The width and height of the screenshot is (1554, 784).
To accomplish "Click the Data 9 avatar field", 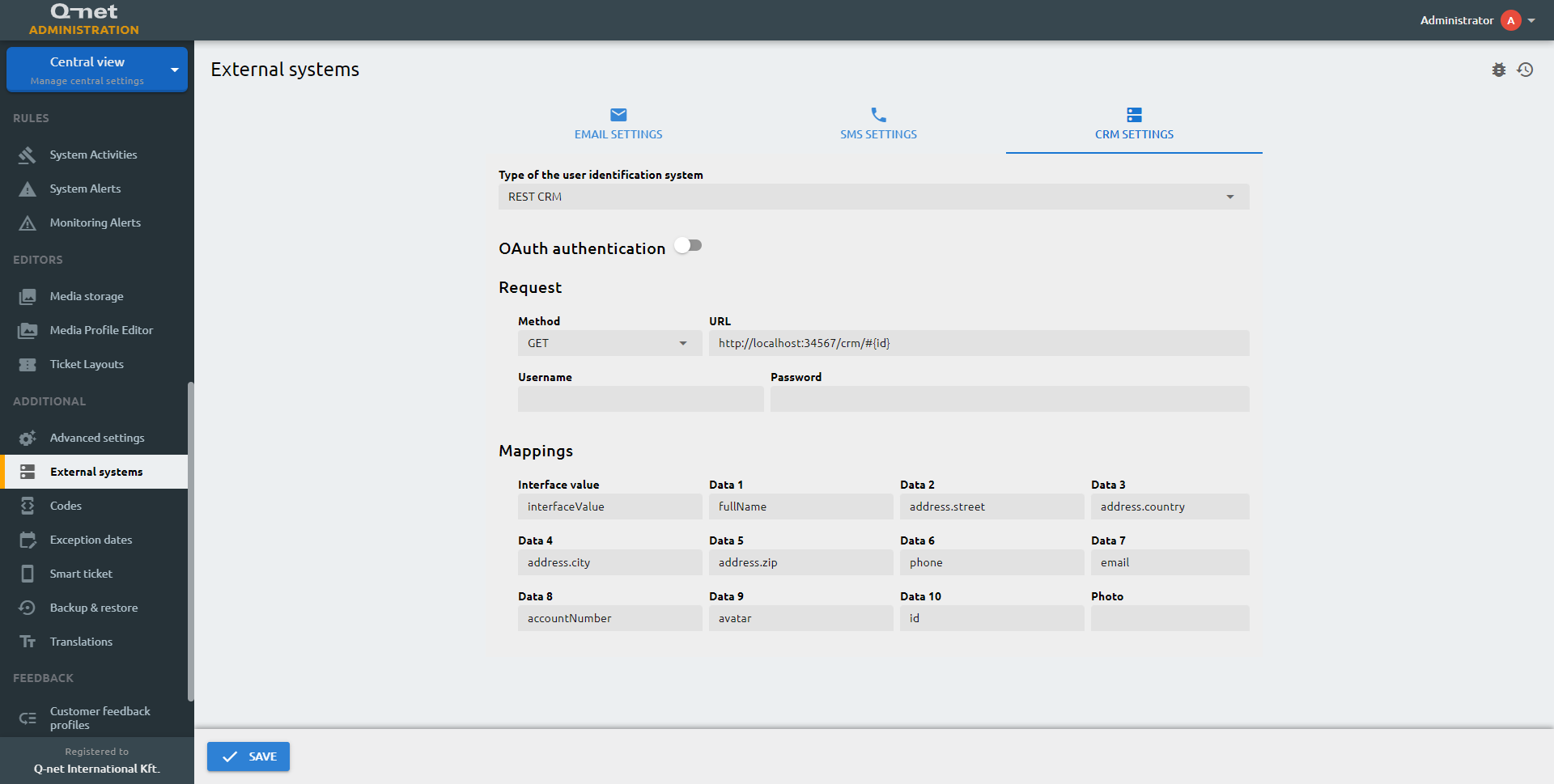I will pos(801,618).
